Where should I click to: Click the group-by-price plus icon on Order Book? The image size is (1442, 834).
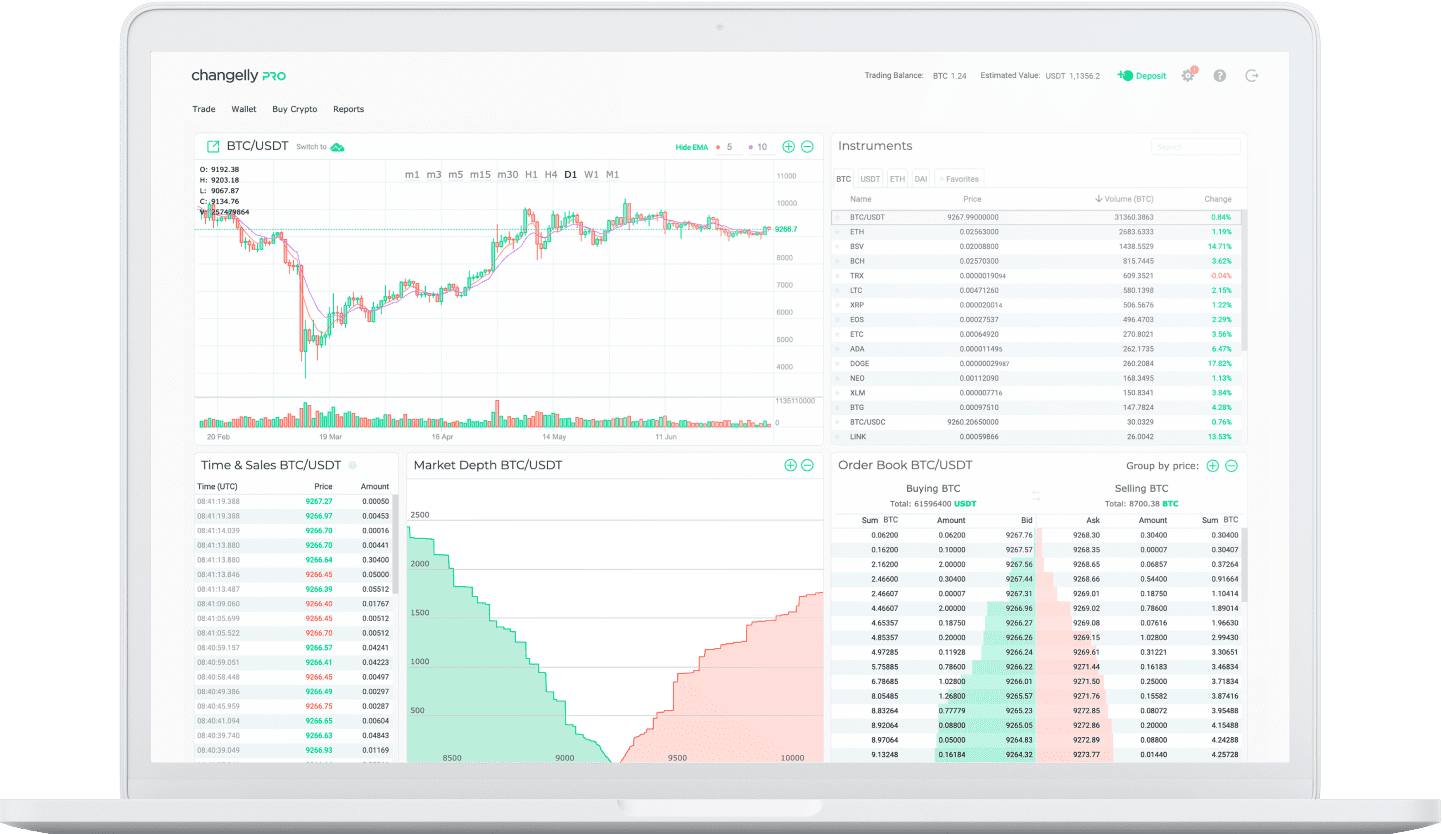[x=1212, y=466]
